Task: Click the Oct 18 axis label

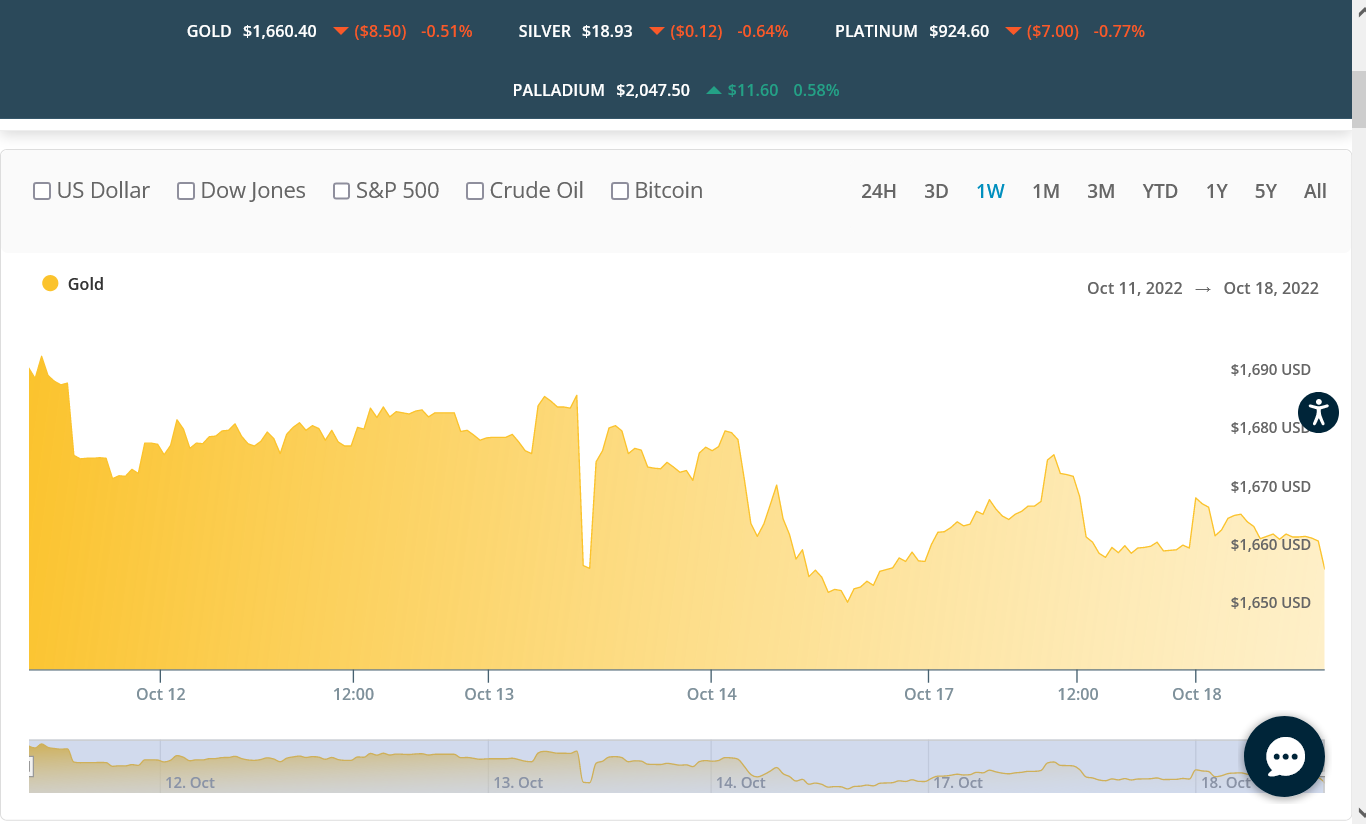Action: point(1197,694)
